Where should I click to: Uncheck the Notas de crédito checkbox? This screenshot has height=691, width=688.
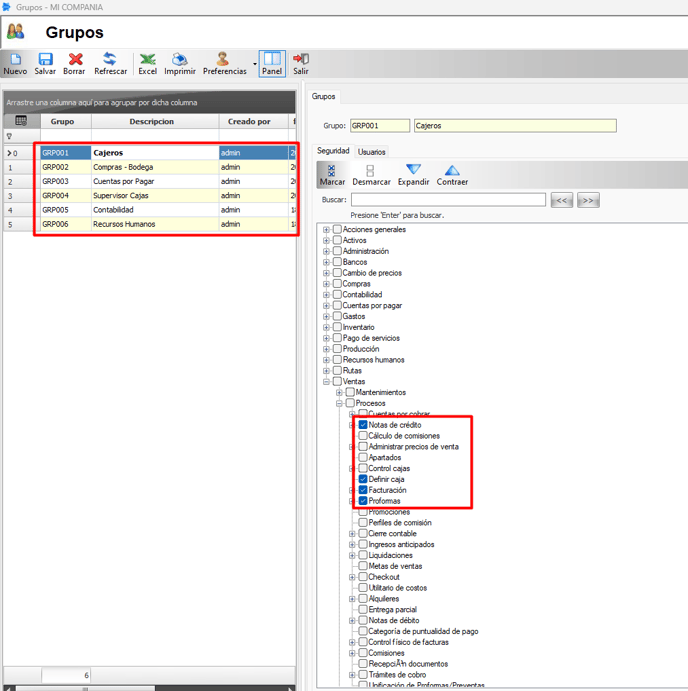tap(363, 425)
